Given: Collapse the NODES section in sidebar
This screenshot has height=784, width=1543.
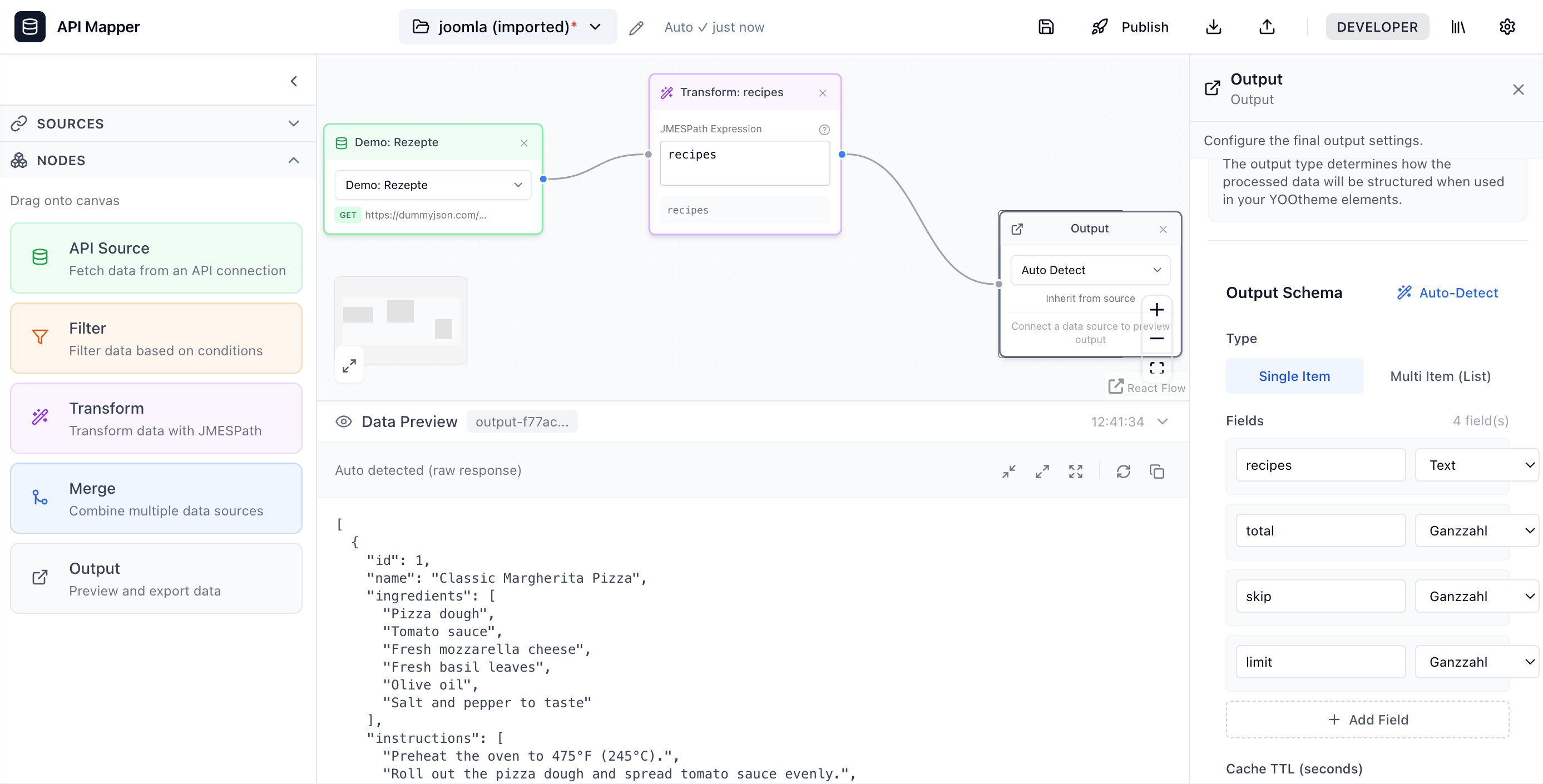Looking at the screenshot, I should (293, 160).
